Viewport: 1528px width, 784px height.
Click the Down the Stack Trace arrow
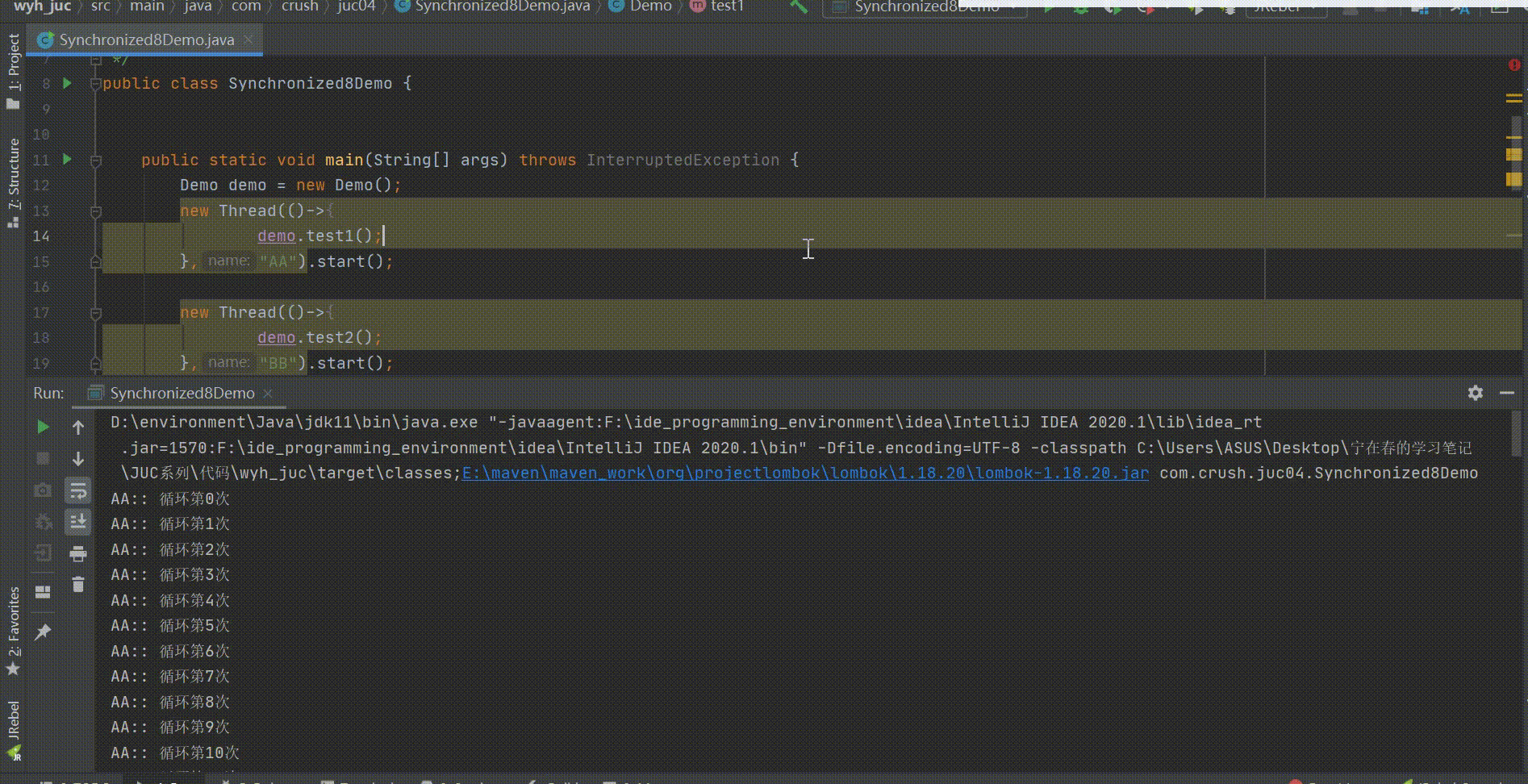pyautogui.click(x=78, y=458)
